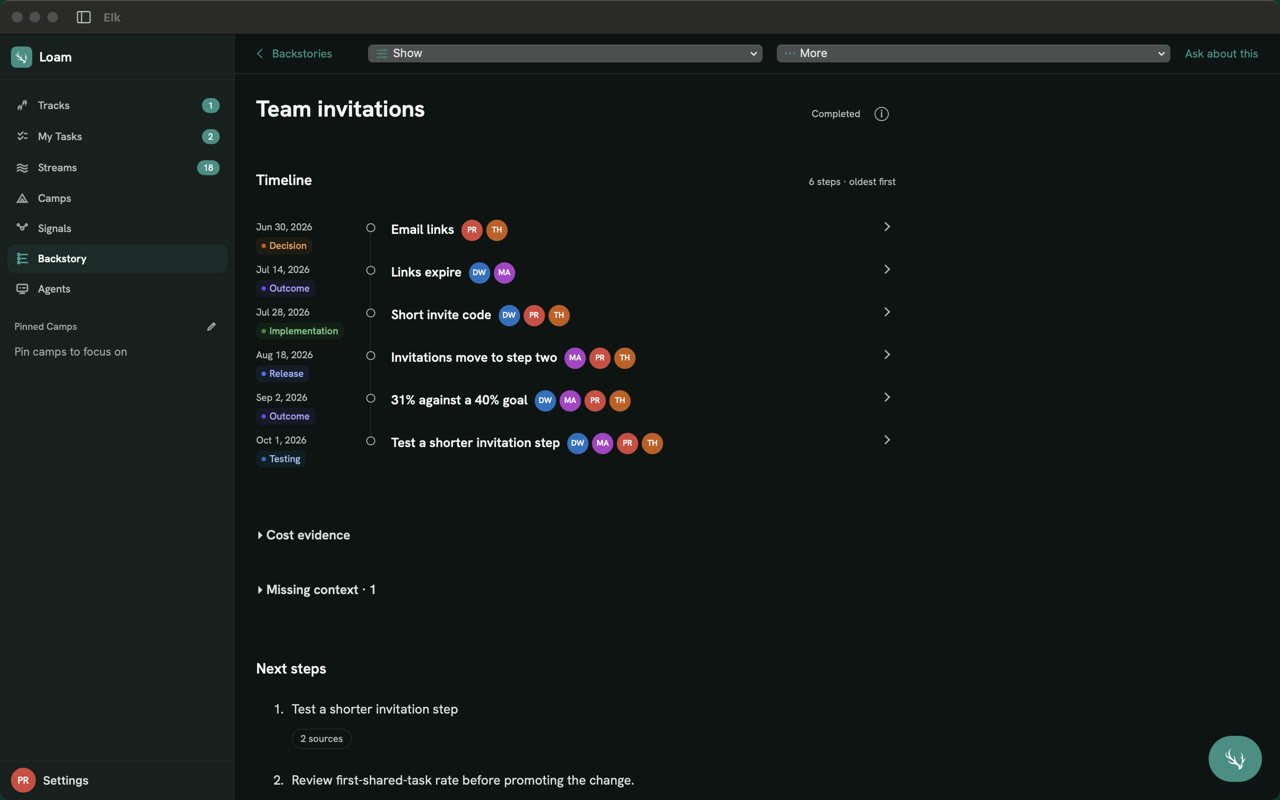Image resolution: width=1280 pixels, height=800 pixels.
Task: Click Ask about this link
Action: click(1221, 54)
